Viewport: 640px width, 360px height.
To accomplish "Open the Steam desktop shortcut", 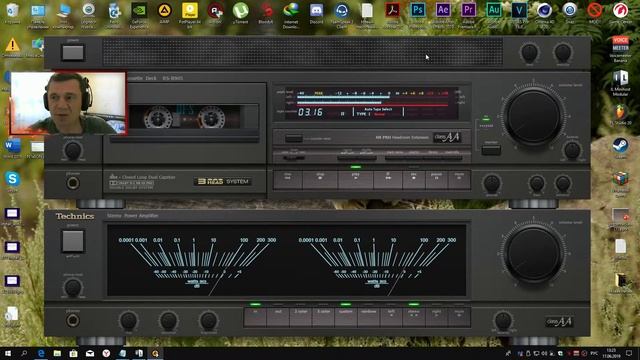I will point(620,149).
